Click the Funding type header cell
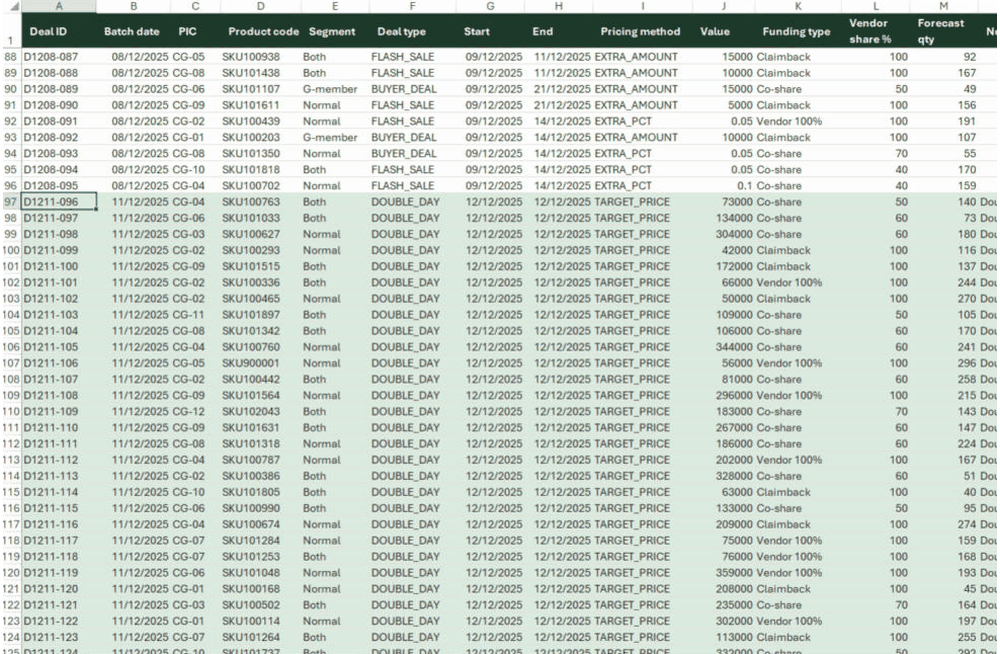Image resolution: width=1000 pixels, height=654 pixels. pyautogui.click(x=796, y=31)
